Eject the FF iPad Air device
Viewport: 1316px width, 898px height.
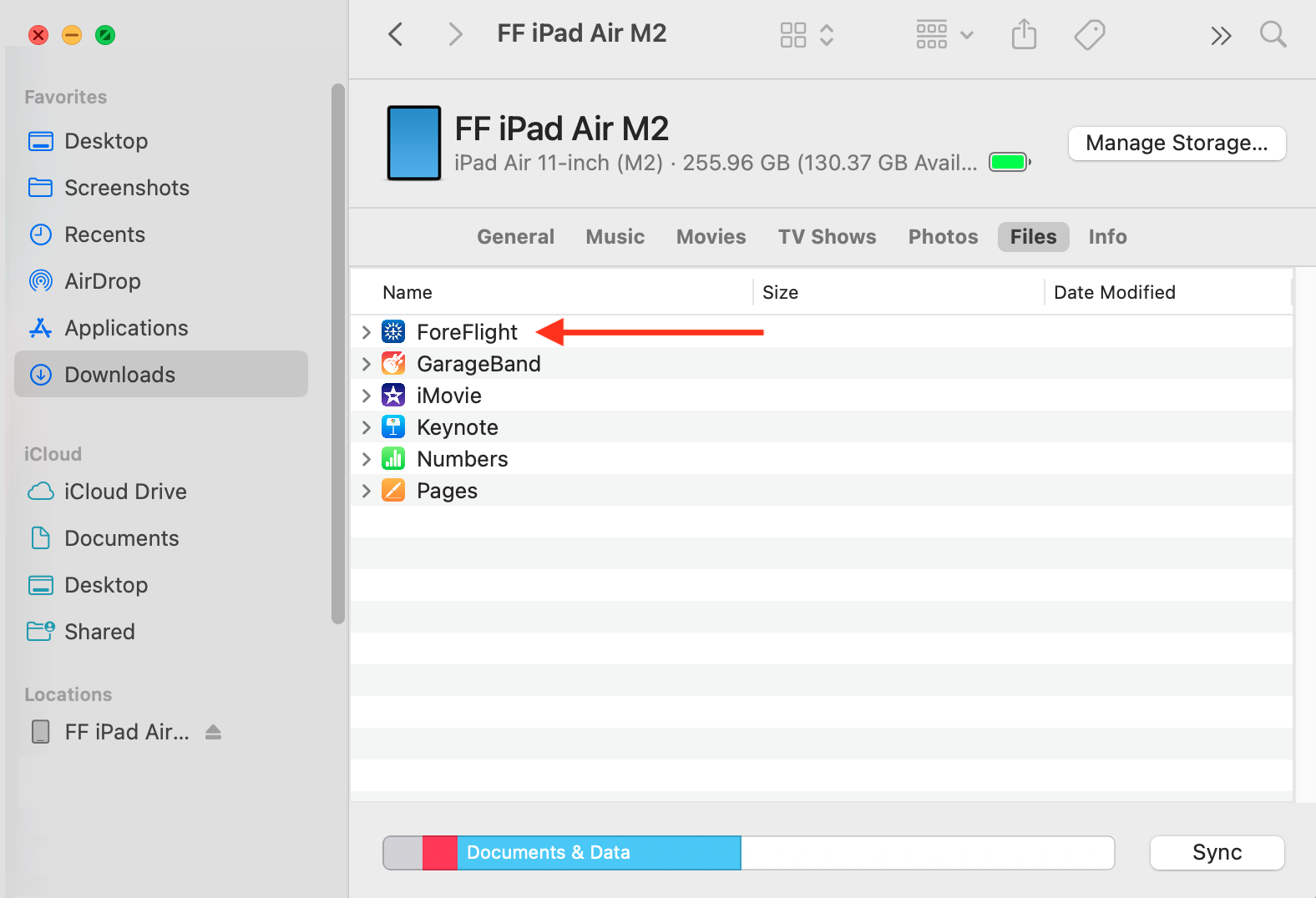[213, 732]
